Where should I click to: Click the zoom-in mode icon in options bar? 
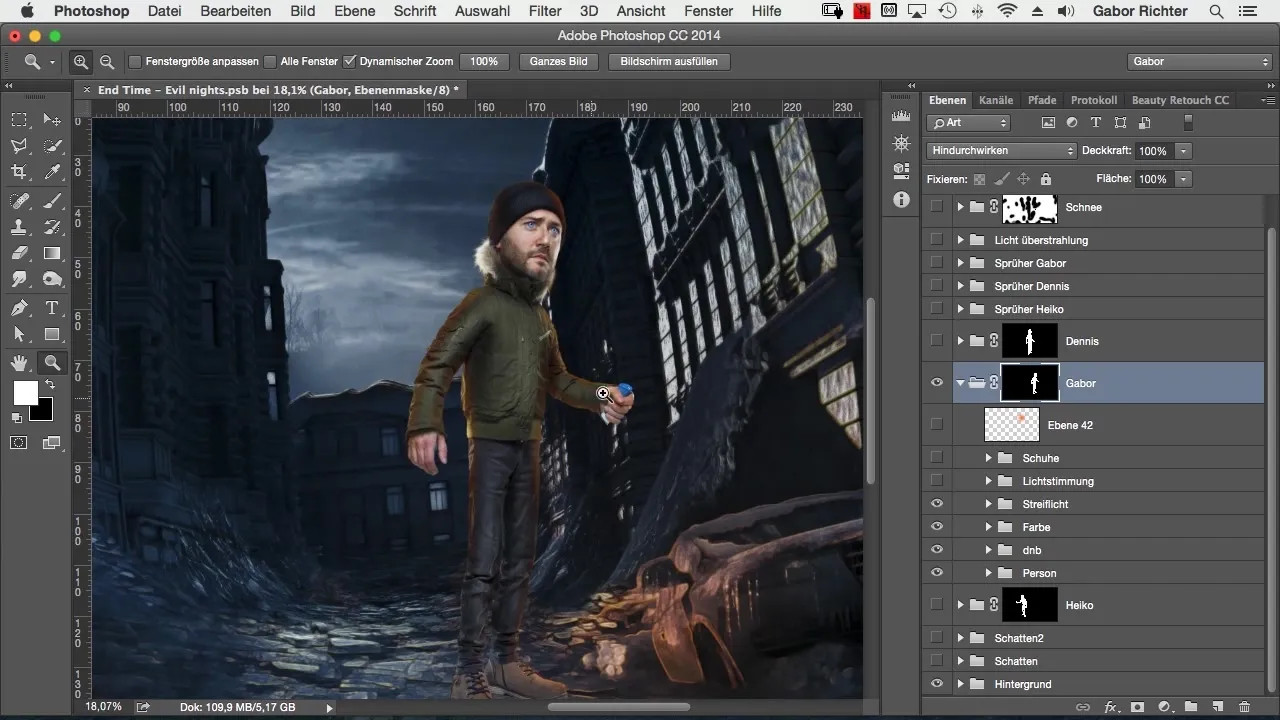[81, 62]
